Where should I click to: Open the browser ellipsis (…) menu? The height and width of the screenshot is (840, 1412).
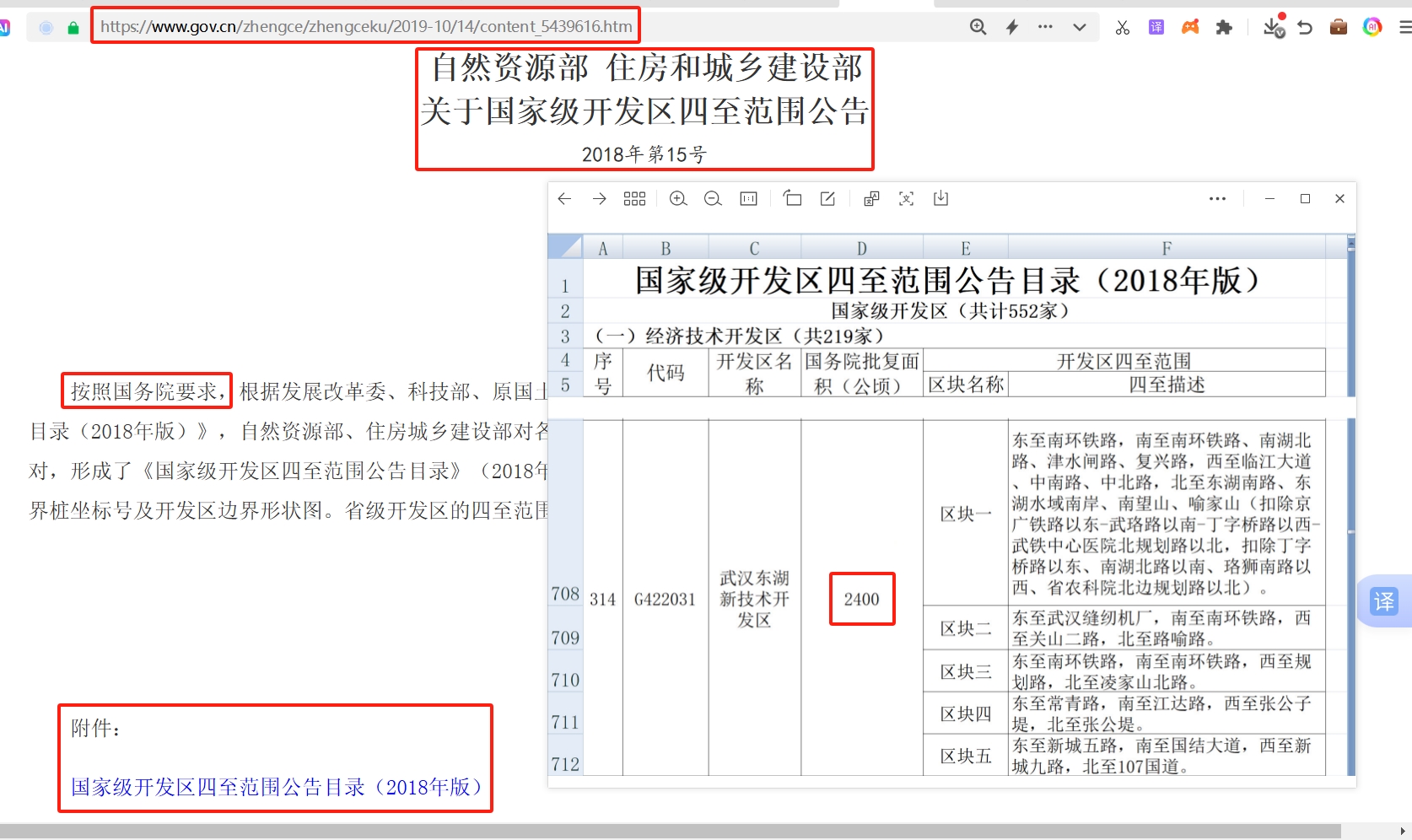point(1045,26)
